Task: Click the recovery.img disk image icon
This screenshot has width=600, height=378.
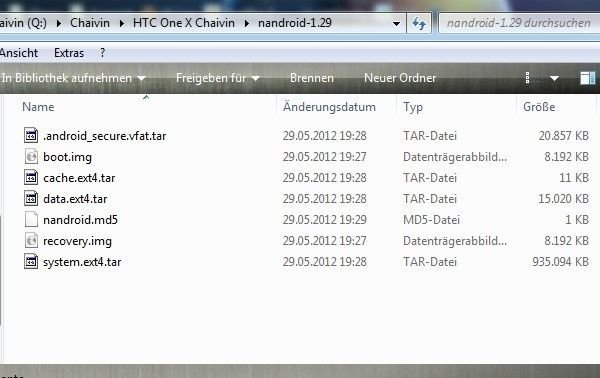Action: pyautogui.click(x=31, y=241)
